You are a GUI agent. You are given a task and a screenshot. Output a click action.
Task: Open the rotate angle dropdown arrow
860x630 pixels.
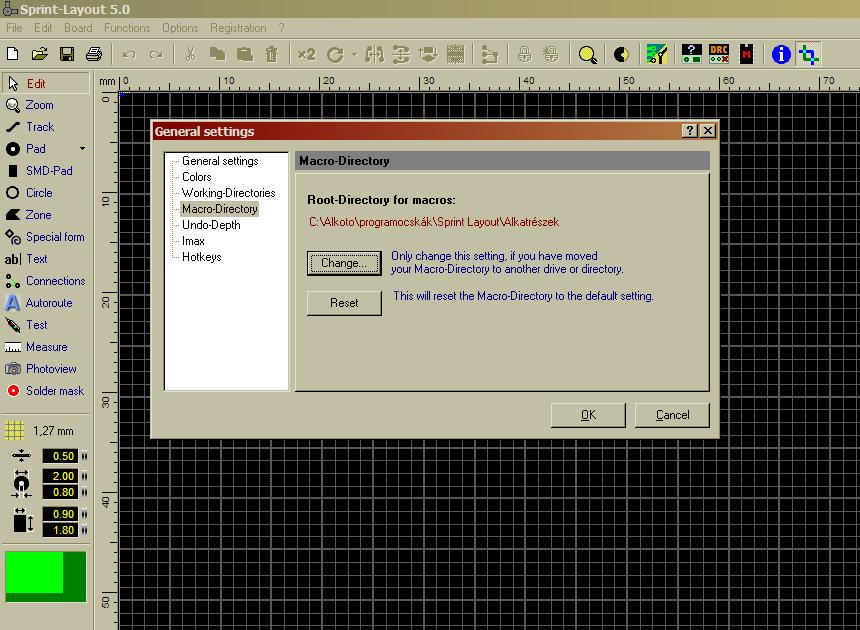(354, 54)
